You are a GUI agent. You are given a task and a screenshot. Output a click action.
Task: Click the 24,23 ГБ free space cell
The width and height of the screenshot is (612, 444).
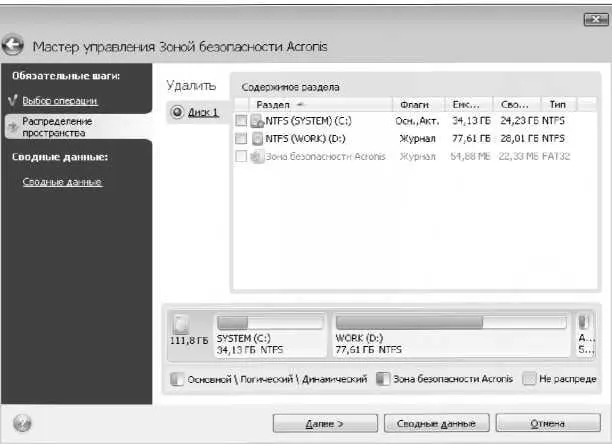click(519, 121)
